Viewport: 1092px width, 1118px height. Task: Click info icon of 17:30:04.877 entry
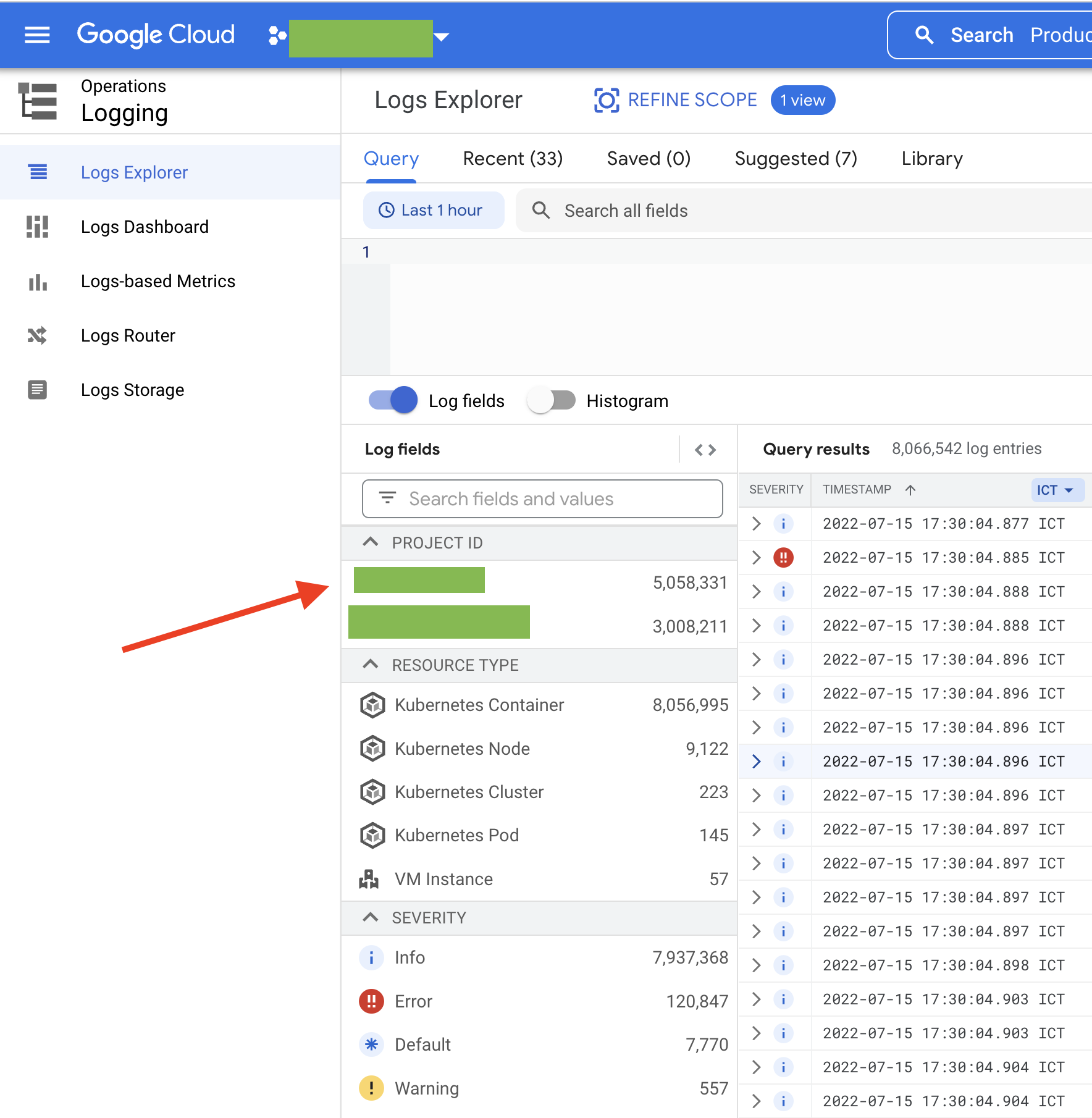pyautogui.click(x=783, y=524)
